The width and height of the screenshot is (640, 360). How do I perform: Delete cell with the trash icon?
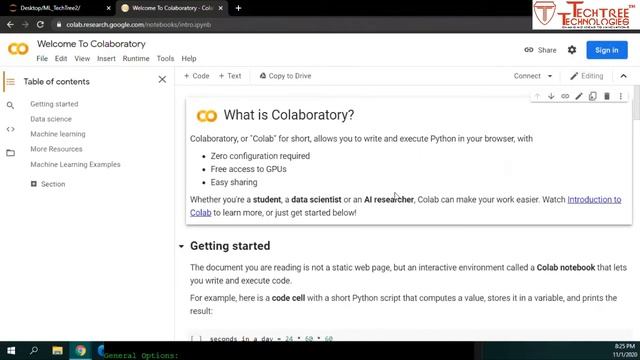[x=607, y=96]
